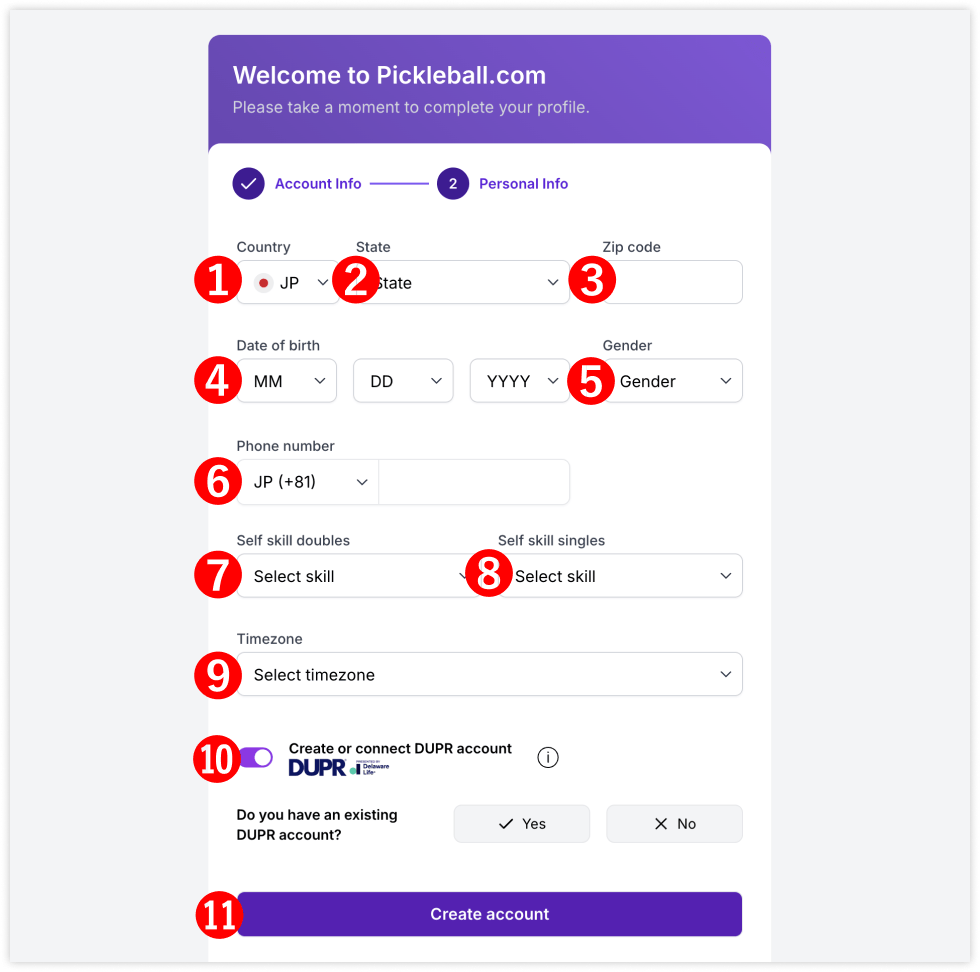Click the Phone number input field

pos(474,482)
